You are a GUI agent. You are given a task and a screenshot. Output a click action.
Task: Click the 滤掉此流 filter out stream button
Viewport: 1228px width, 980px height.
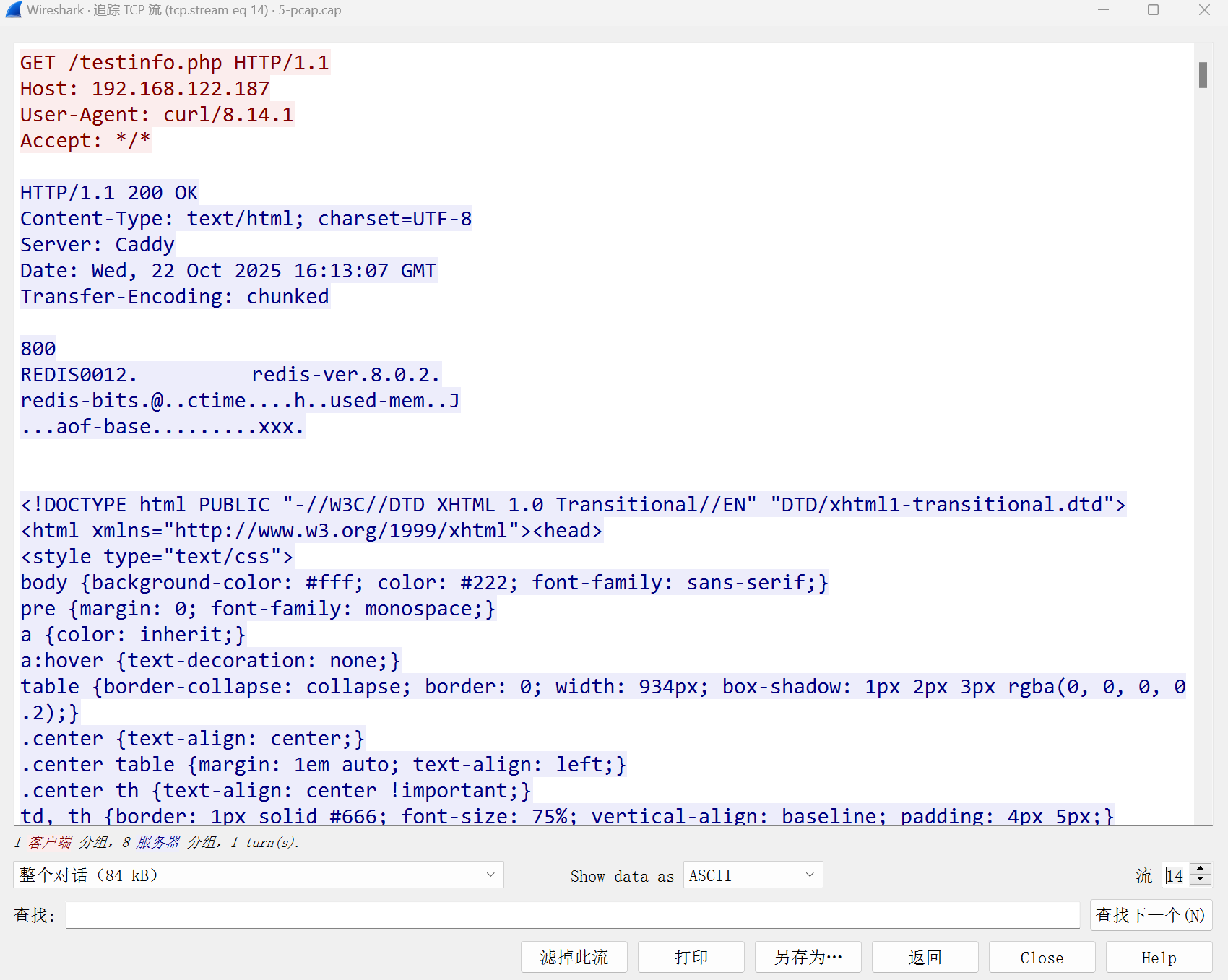[x=574, y=957]
